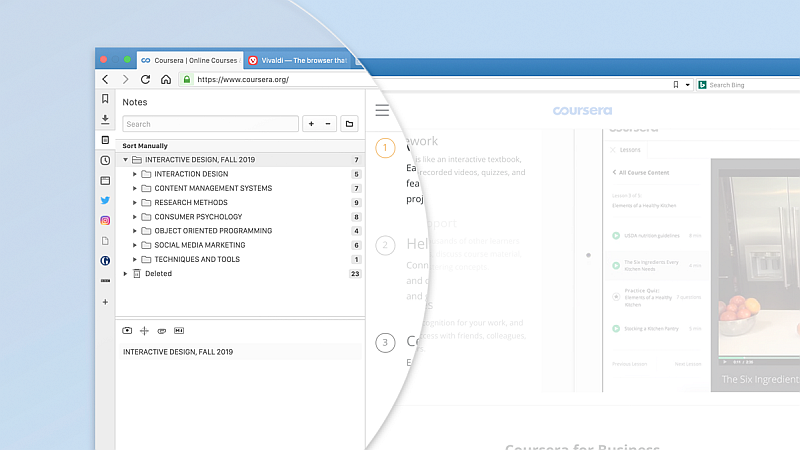Open the Coursera hamburger menu

coord(382,110)
